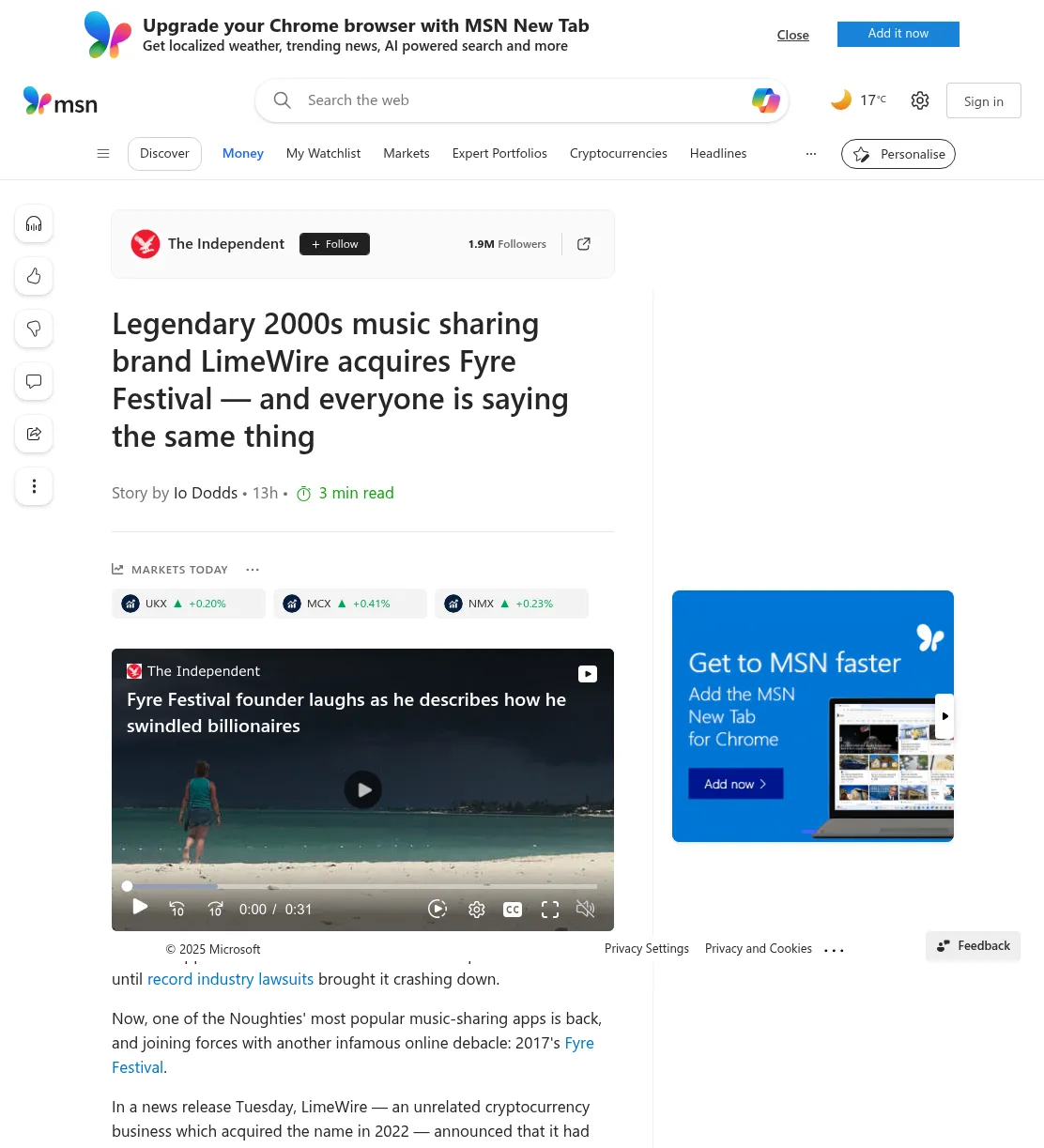
Task: Open more navigation tabs ellipsis
Action: (811, 154)
